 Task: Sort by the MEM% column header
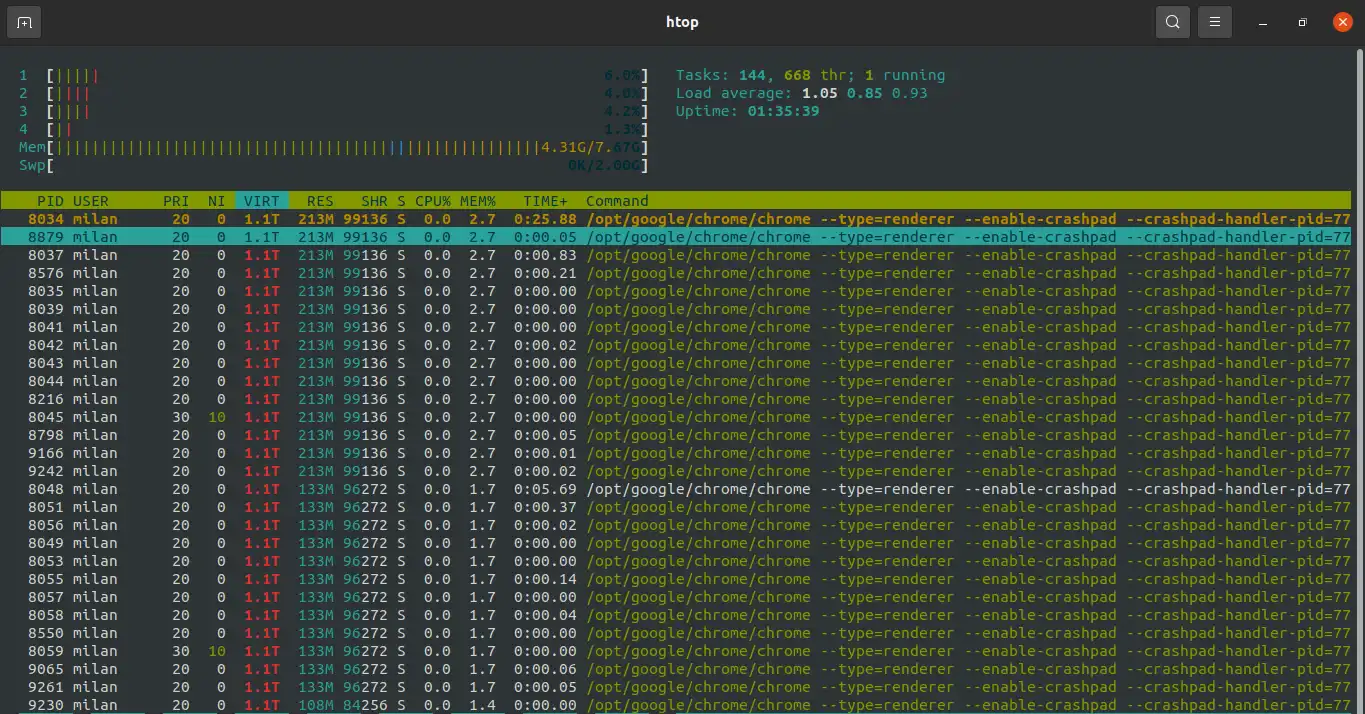click(478, 201)
